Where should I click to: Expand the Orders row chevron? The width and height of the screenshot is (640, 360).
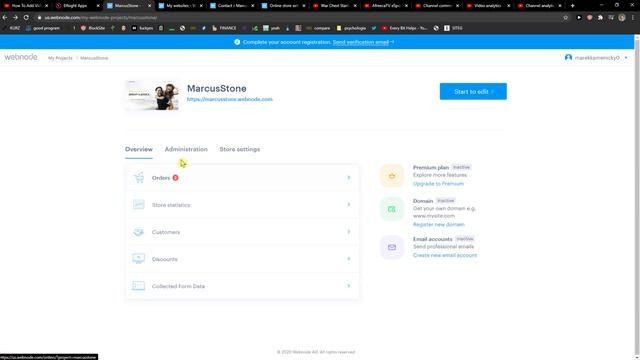(349, 178)
